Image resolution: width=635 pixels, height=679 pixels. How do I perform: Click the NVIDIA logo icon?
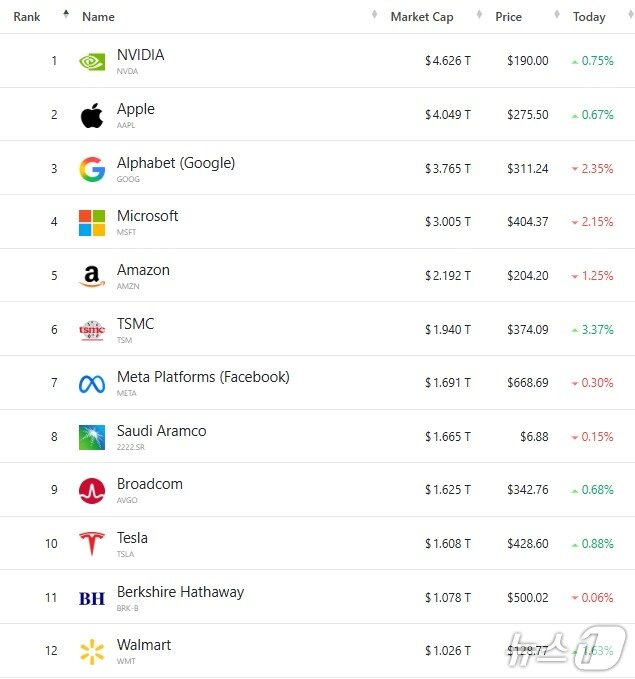pos(92,61)
